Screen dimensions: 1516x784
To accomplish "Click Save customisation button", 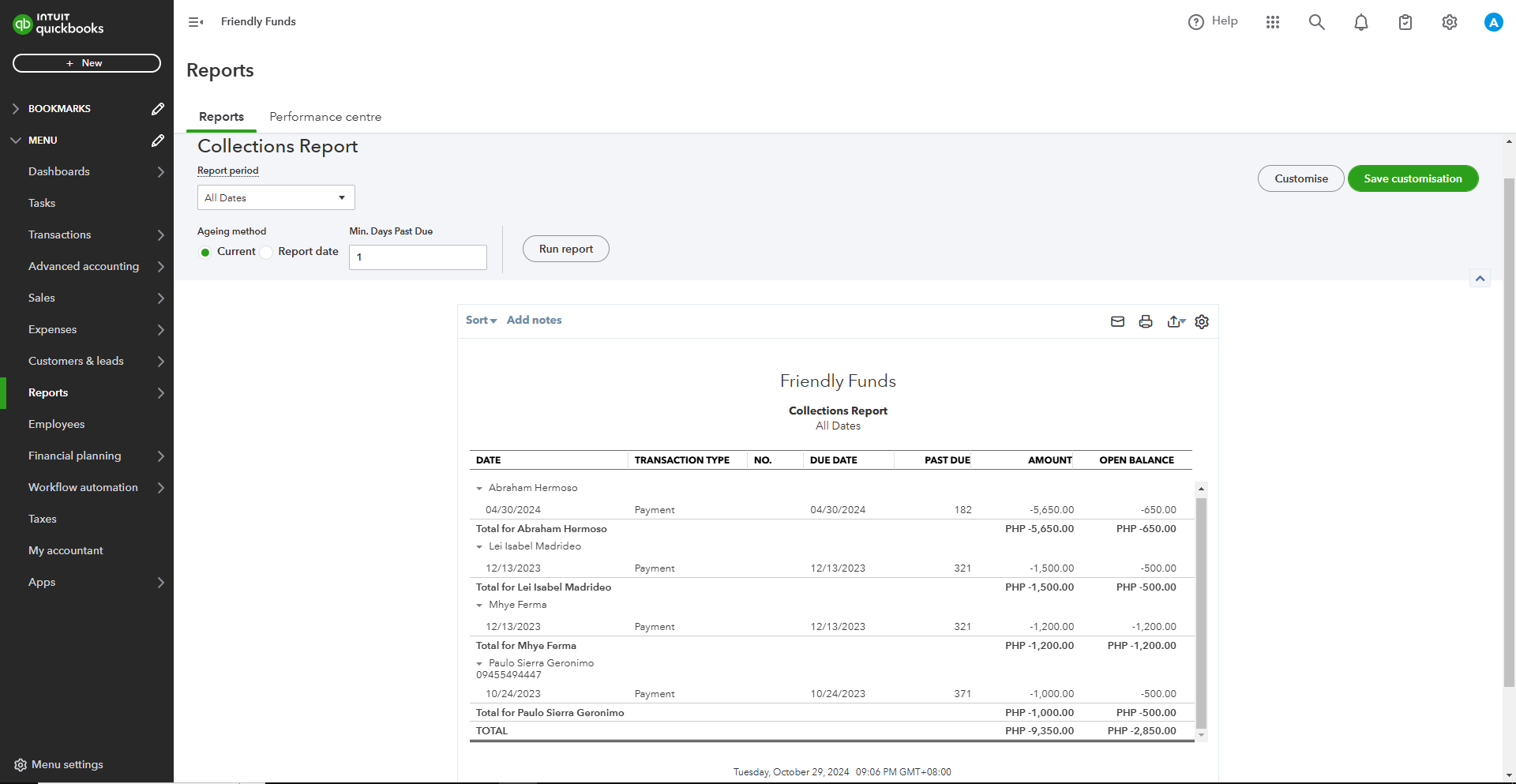I will [1413, 178].
